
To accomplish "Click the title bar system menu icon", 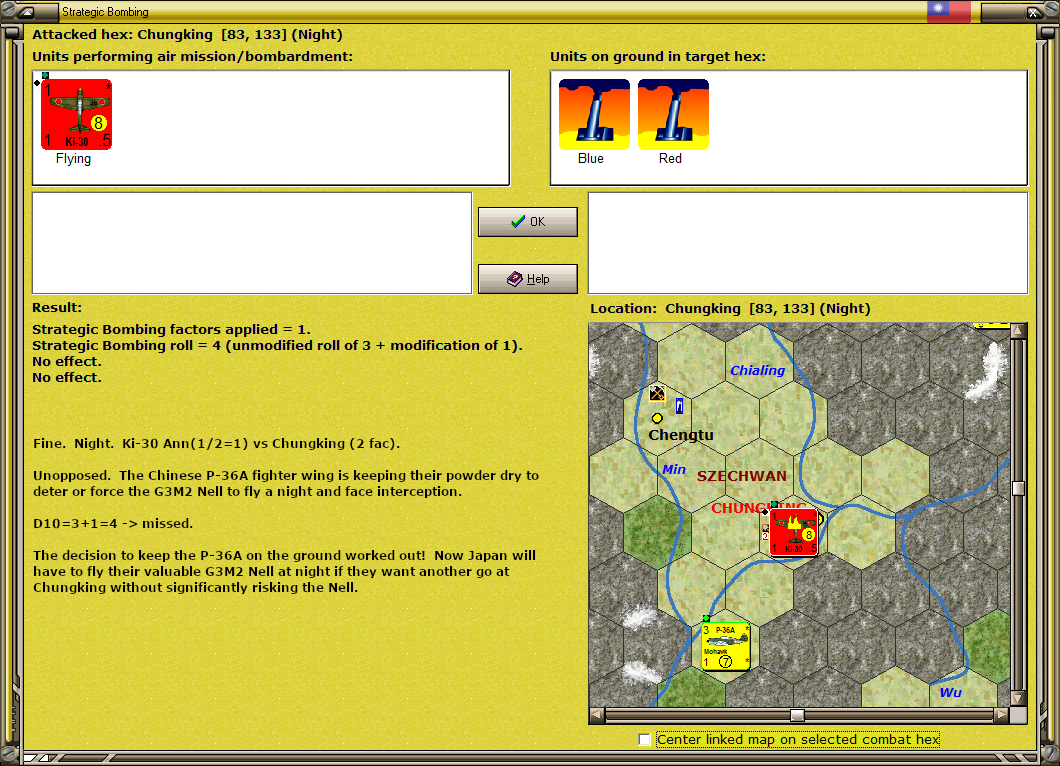I will 26,11.
